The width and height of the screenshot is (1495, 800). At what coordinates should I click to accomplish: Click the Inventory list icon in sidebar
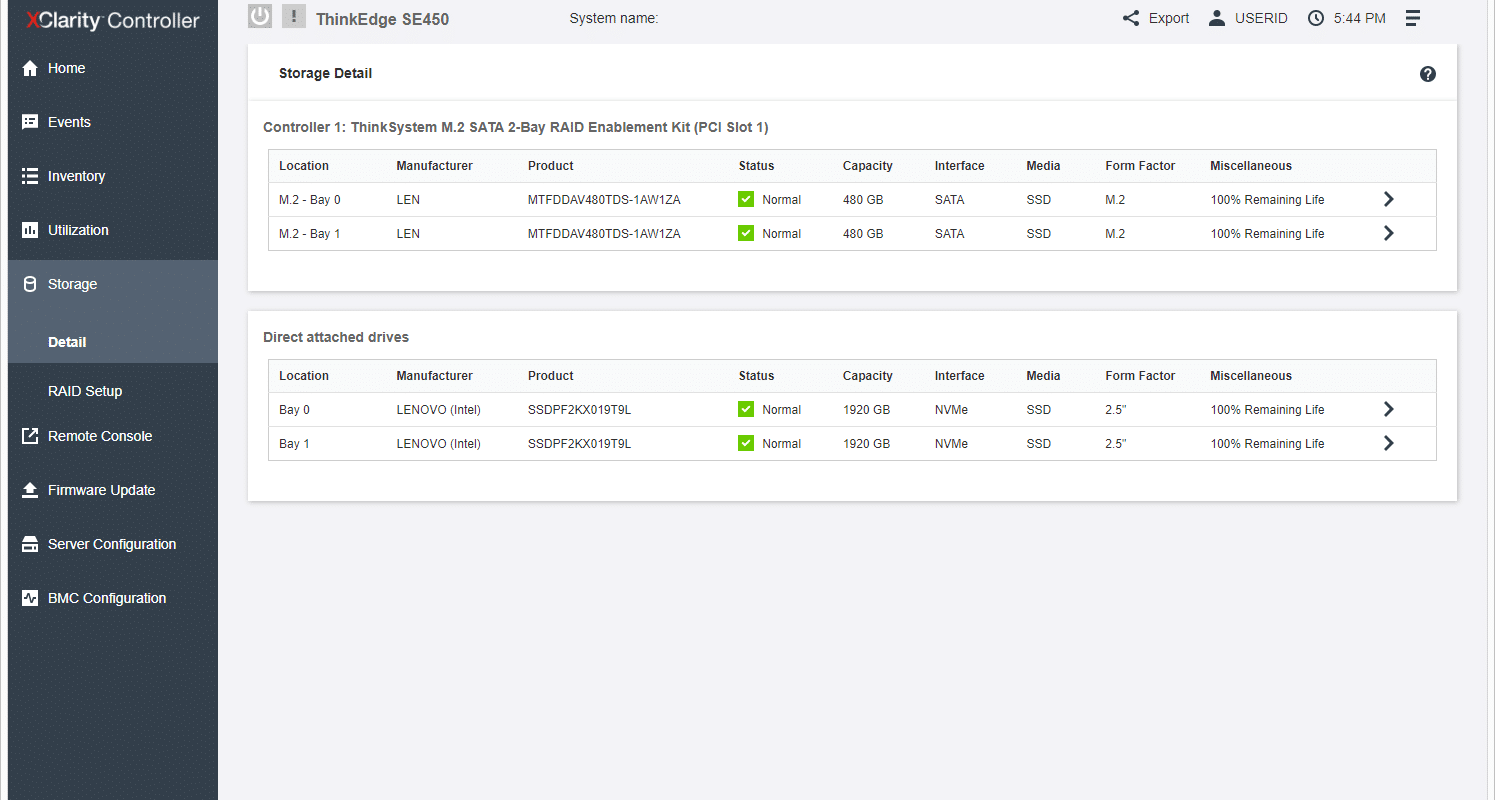coord(30,176)
